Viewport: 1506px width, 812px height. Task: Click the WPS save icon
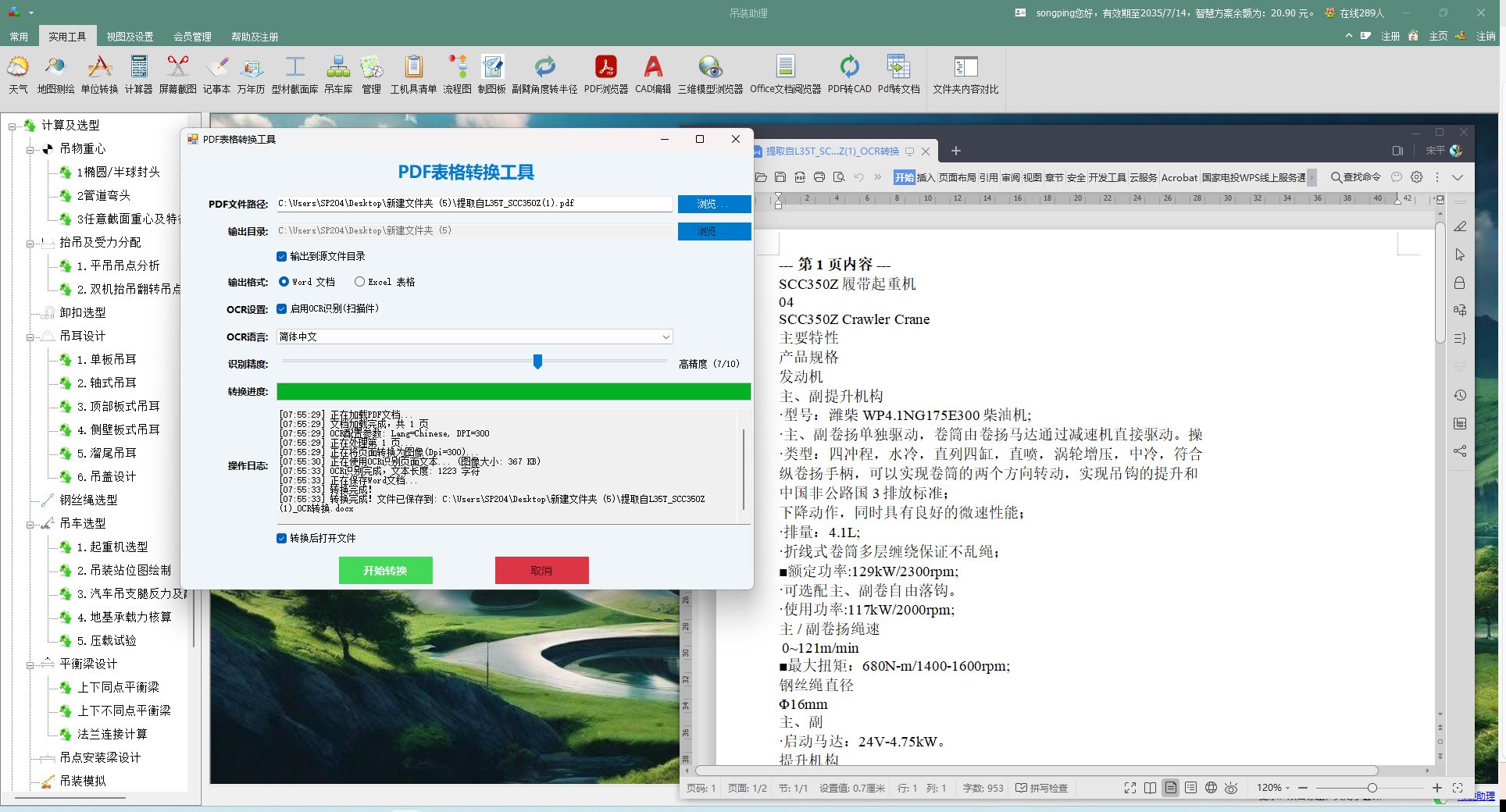(x=780, y=177)
